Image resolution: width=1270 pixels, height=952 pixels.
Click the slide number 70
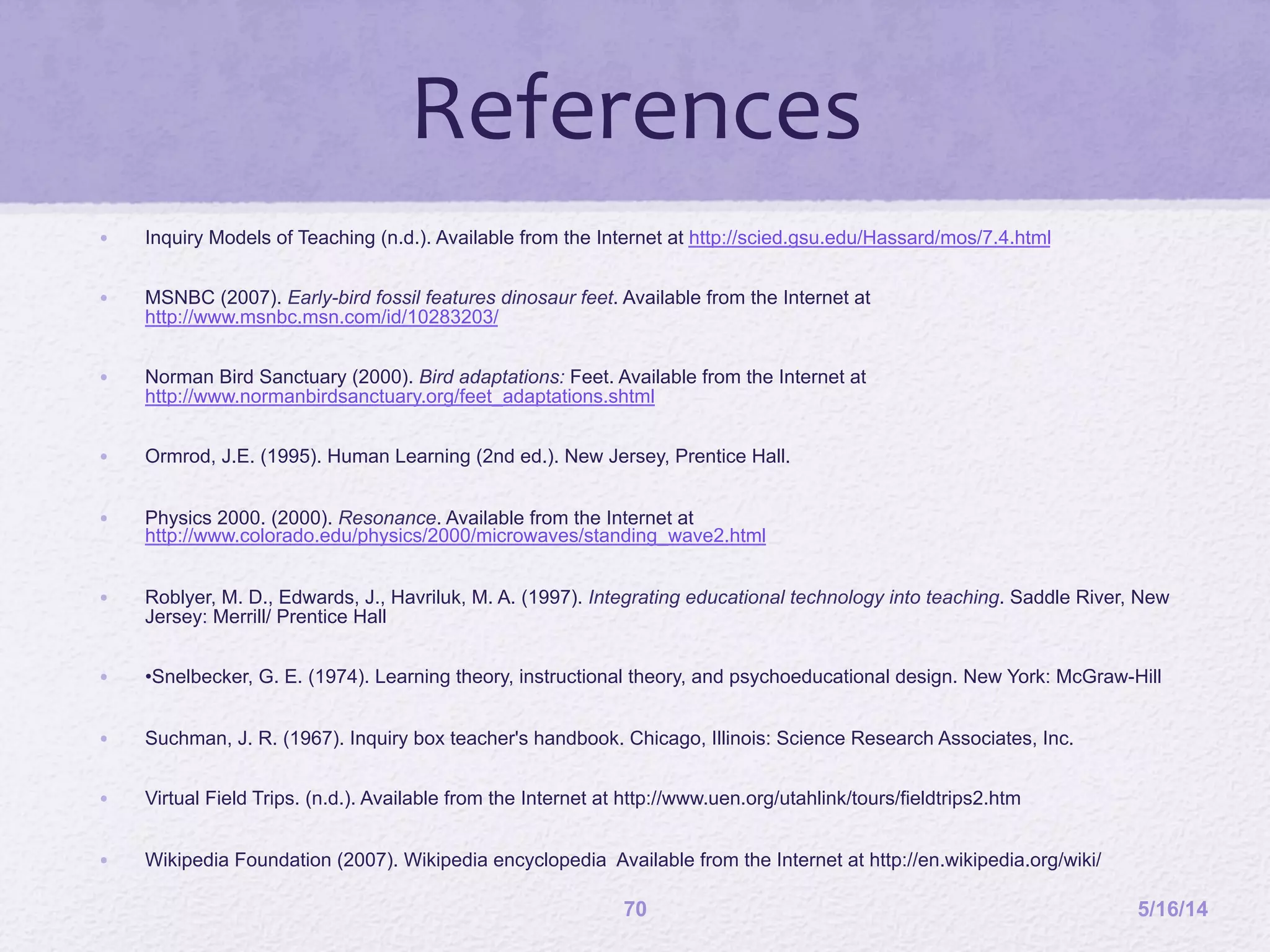pos(635,909)
